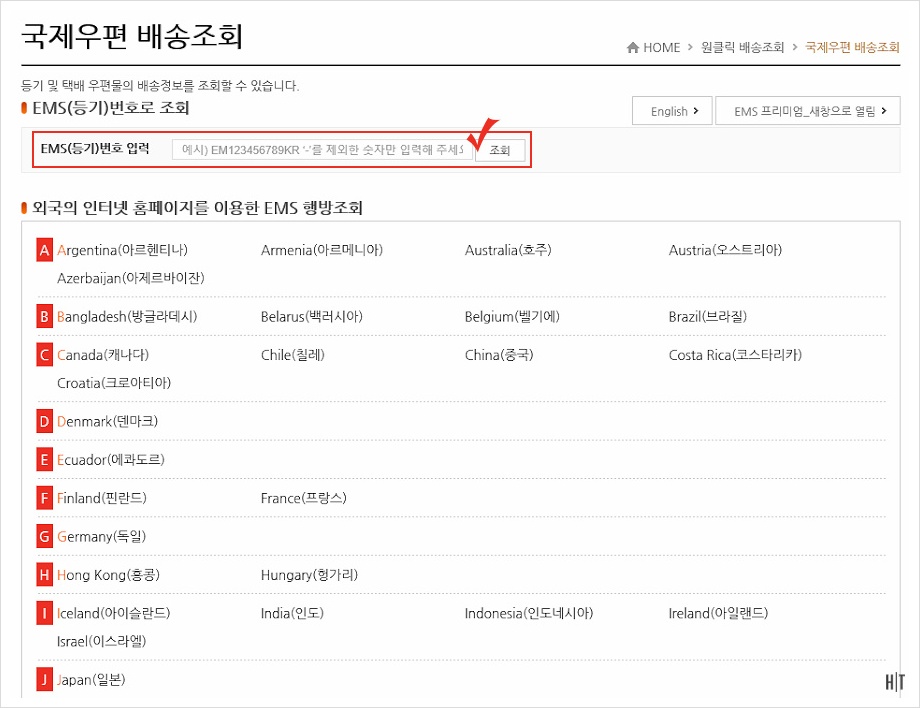
Task: Open Argentina(아르헨티나) tracking link
Action: point(122,250)
